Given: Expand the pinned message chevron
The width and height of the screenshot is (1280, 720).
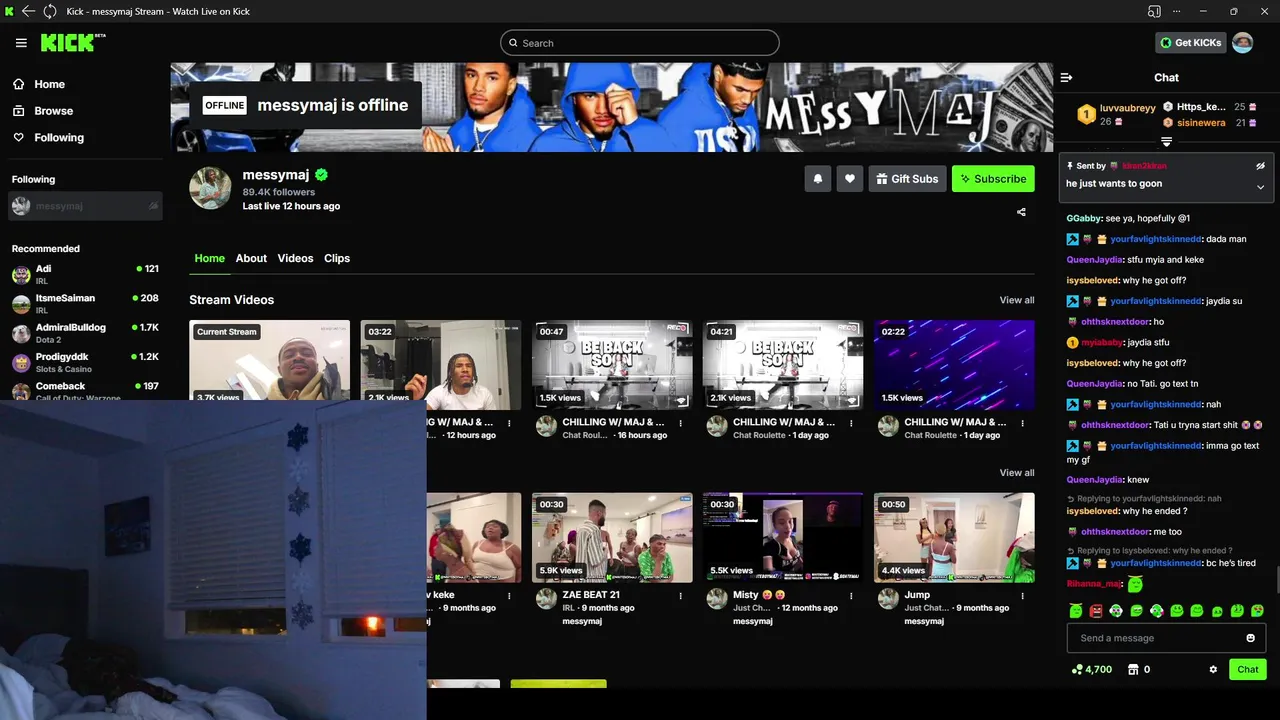Looking at the screenshot, I should (x=1260, y=187).
